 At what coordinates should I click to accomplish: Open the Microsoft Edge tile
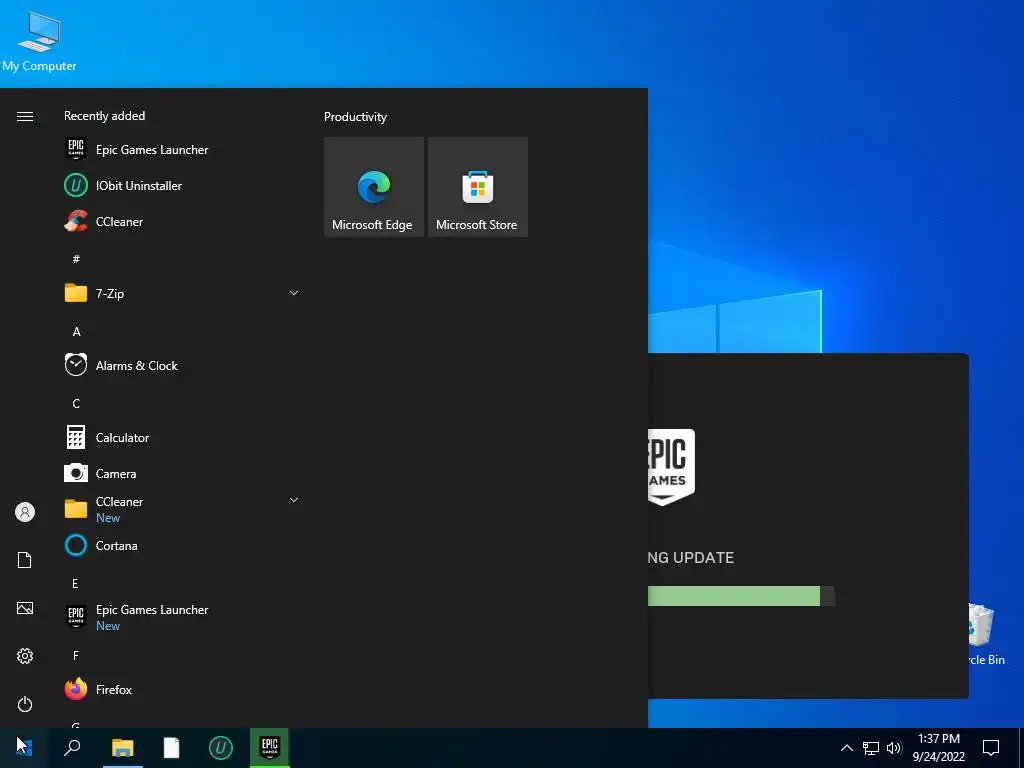click(374, 187)
